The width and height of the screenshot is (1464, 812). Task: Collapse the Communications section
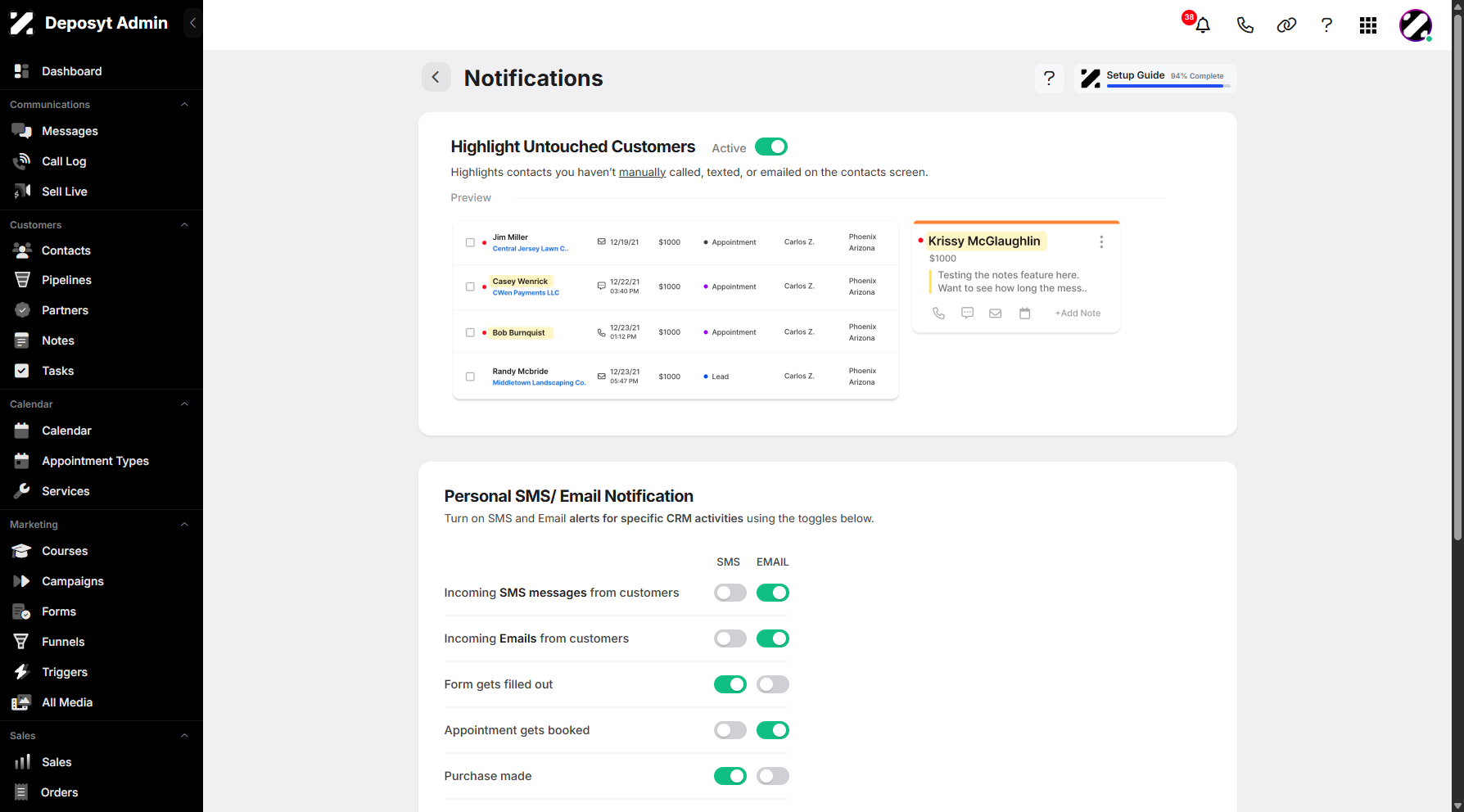click(x=184, y=105)
